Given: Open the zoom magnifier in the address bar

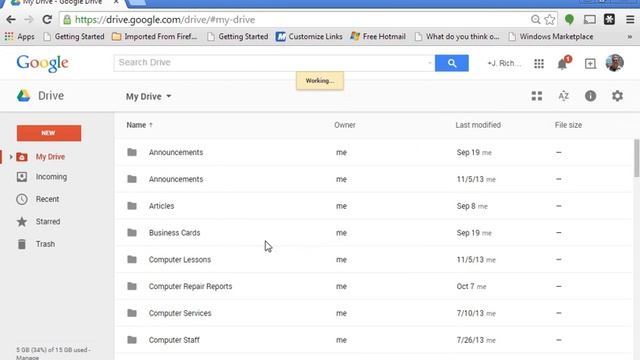Looking at the screenshot, I should click(x=535, y=20).
